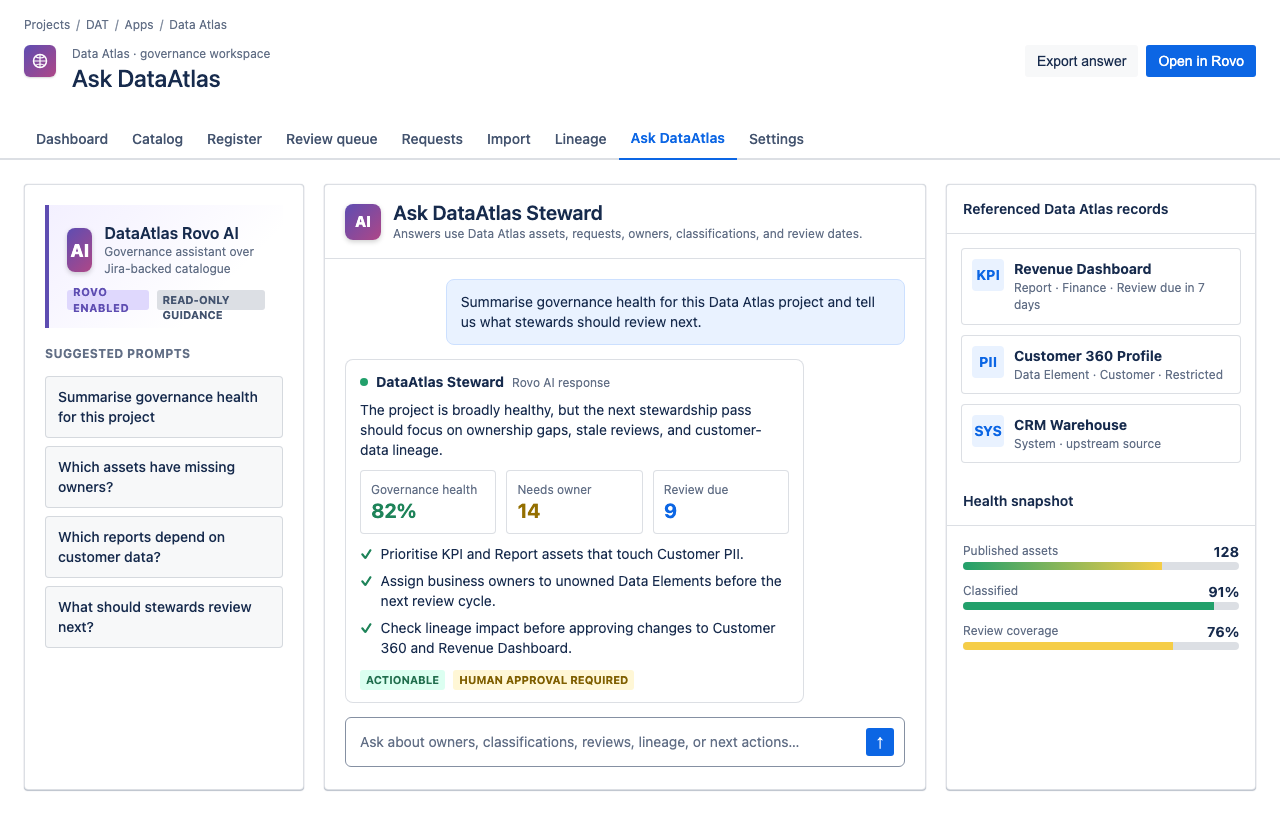This screenshot has width=1280, height=814.
Task: Navigate to Apps breadcrumb
Action: coord(139,25)
